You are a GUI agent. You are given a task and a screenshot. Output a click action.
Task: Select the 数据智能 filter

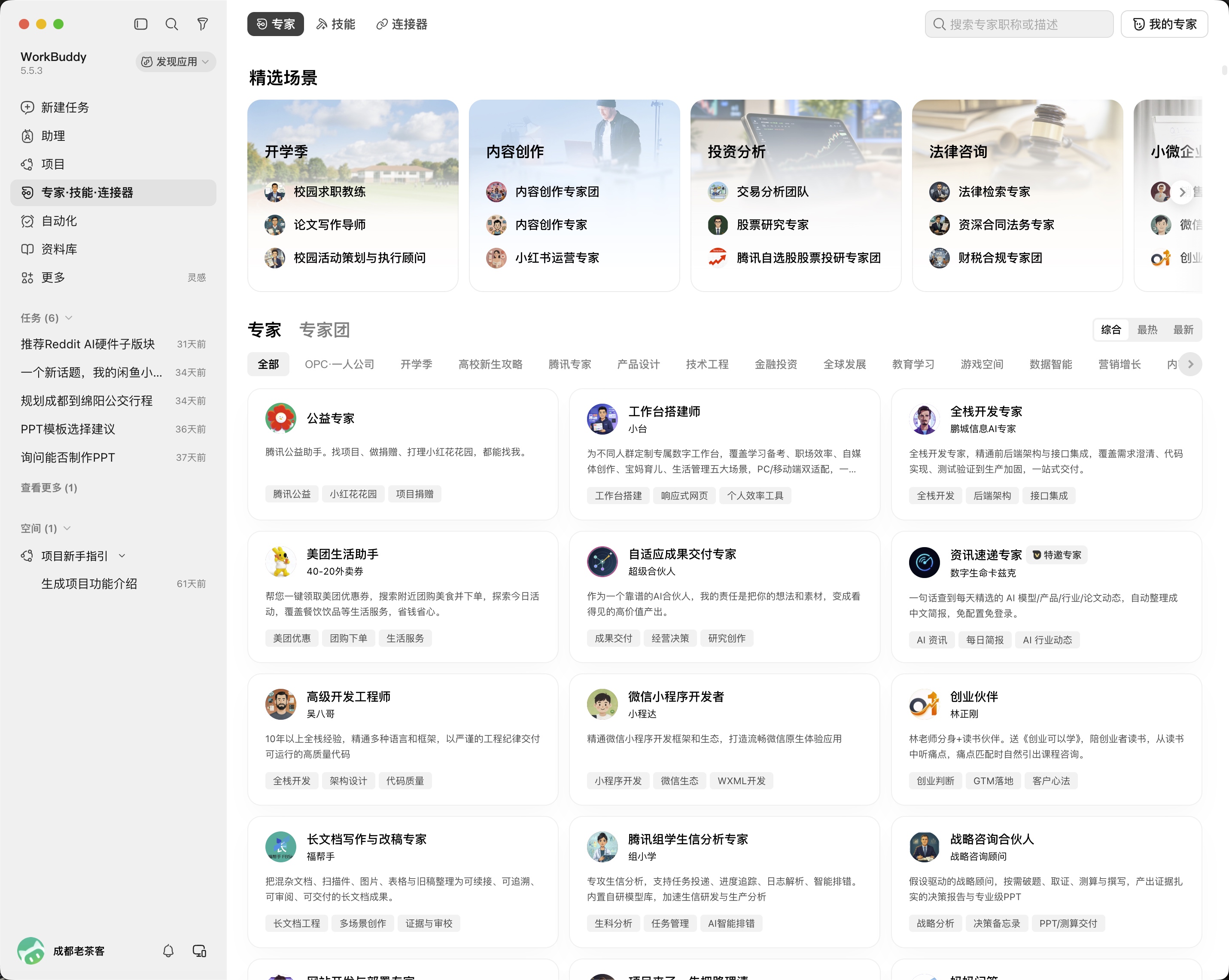click(x=1051, y=364)
